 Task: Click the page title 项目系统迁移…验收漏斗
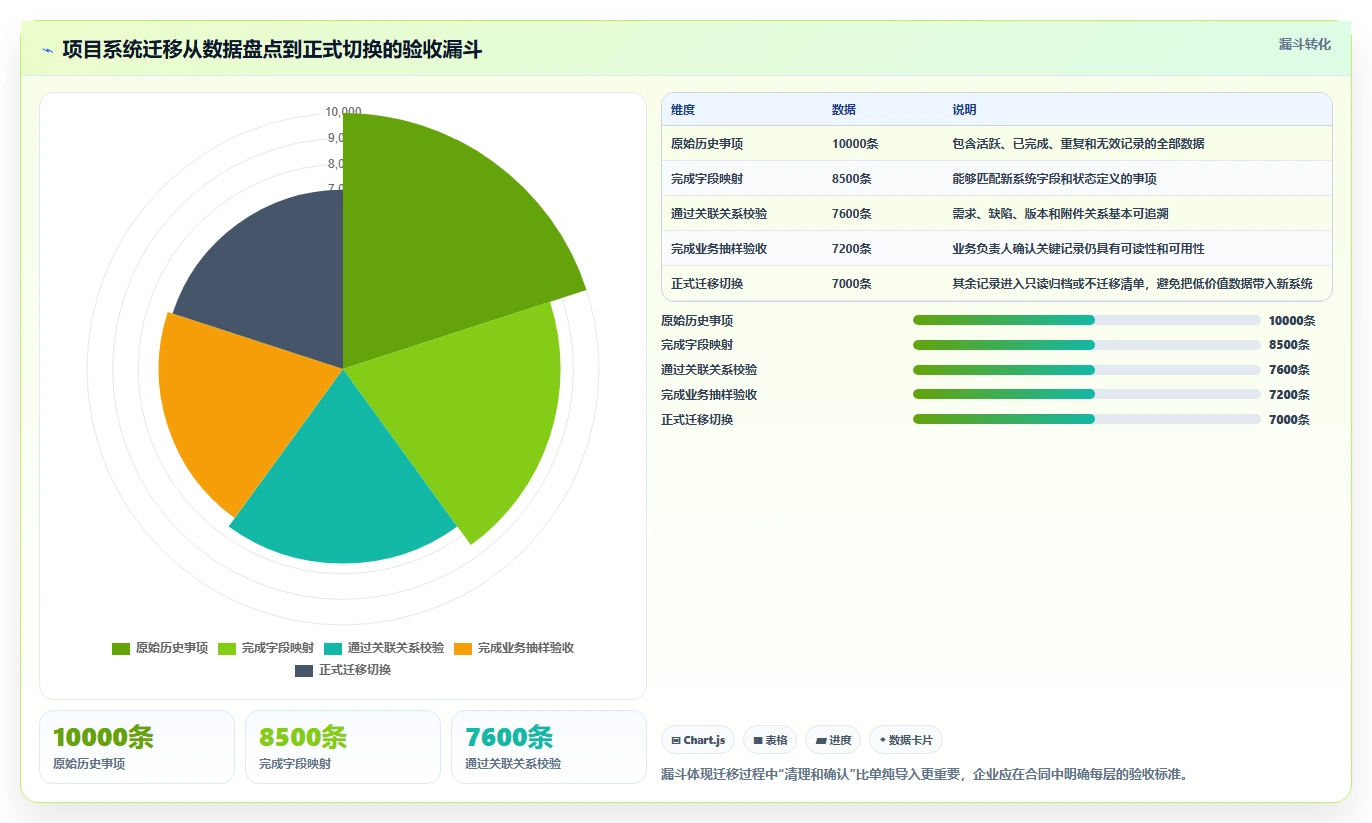click(272, 49)
